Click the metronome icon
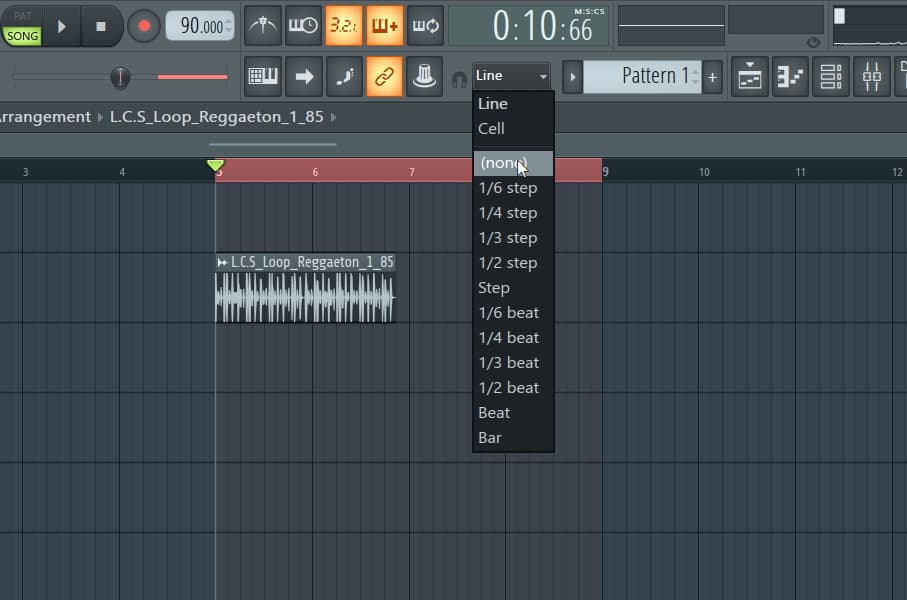 263,26
